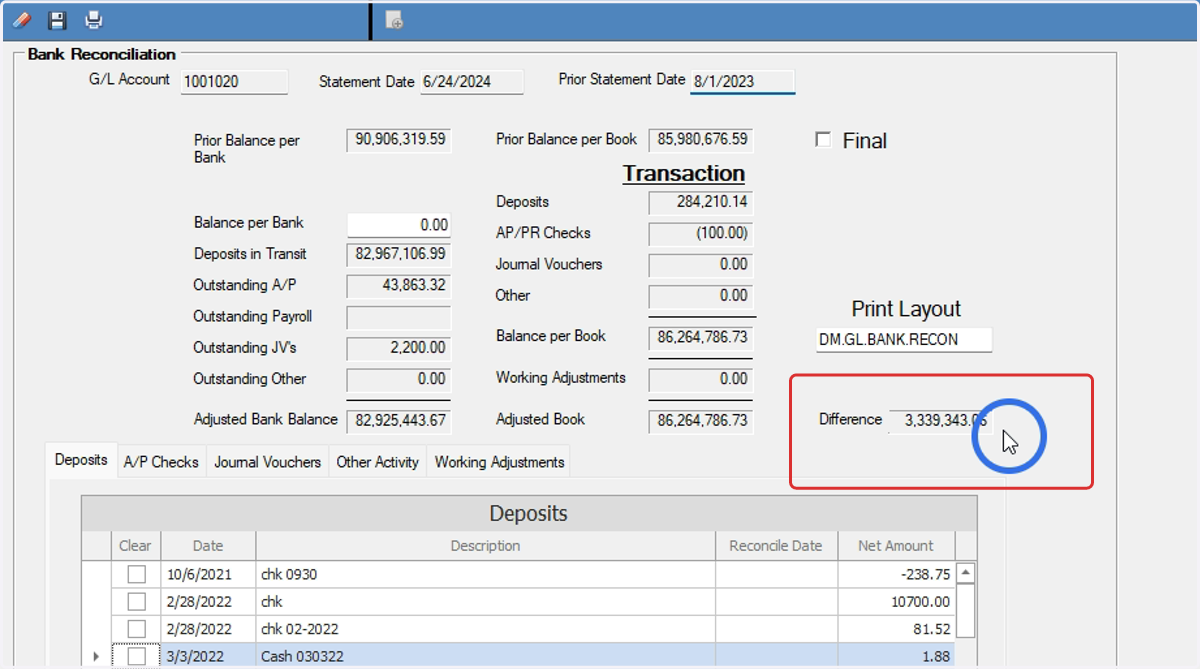Check the Final checkbox
Screen dimensions: 1200x669
pyautogui.click(x=823, y=140)
